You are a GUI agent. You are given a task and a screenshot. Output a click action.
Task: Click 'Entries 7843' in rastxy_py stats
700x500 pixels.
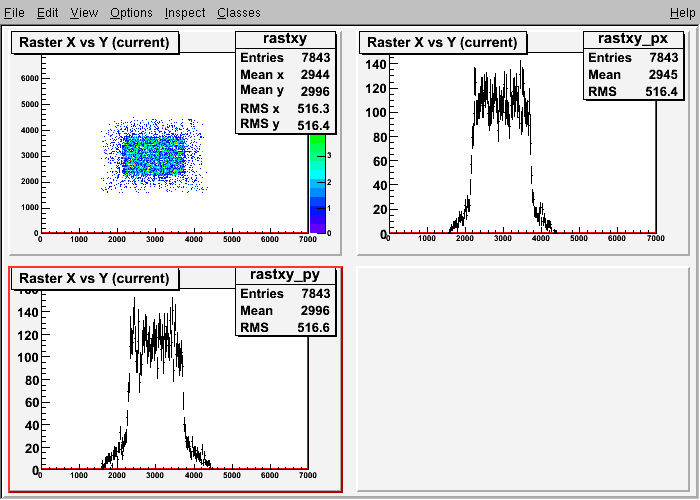point(285,293)
